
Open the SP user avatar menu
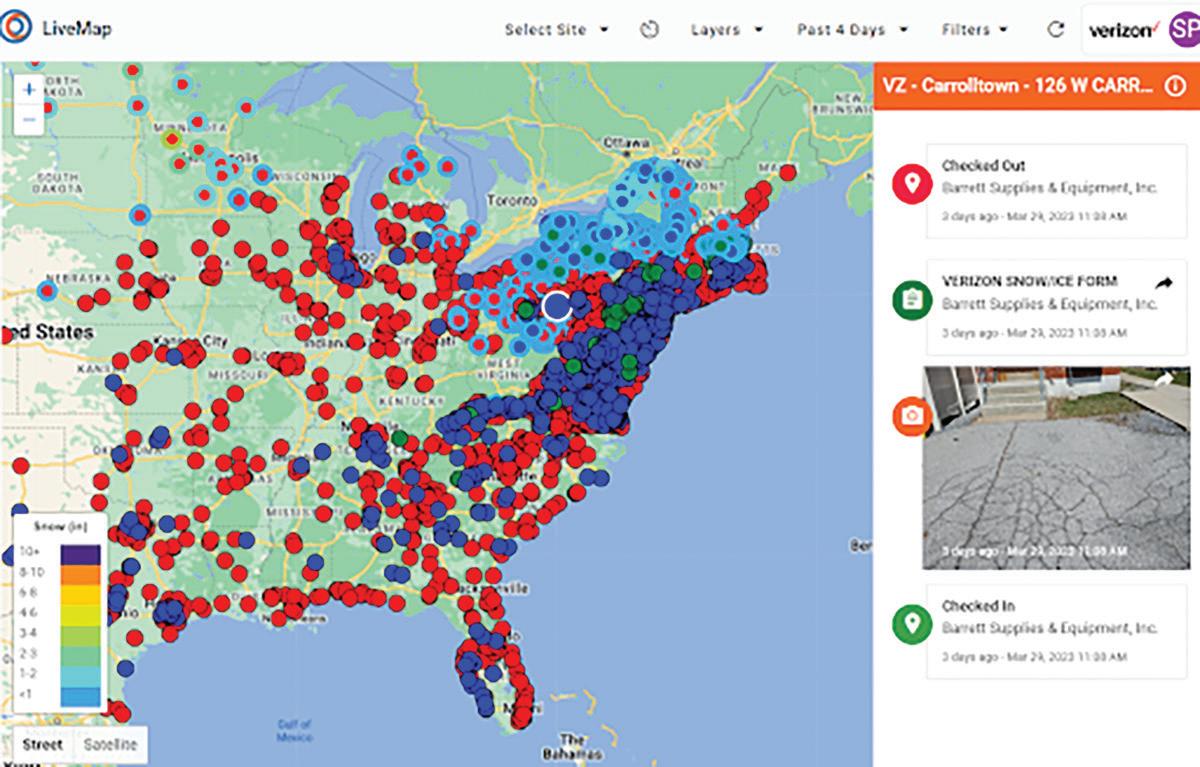(x=1183, y=30)
